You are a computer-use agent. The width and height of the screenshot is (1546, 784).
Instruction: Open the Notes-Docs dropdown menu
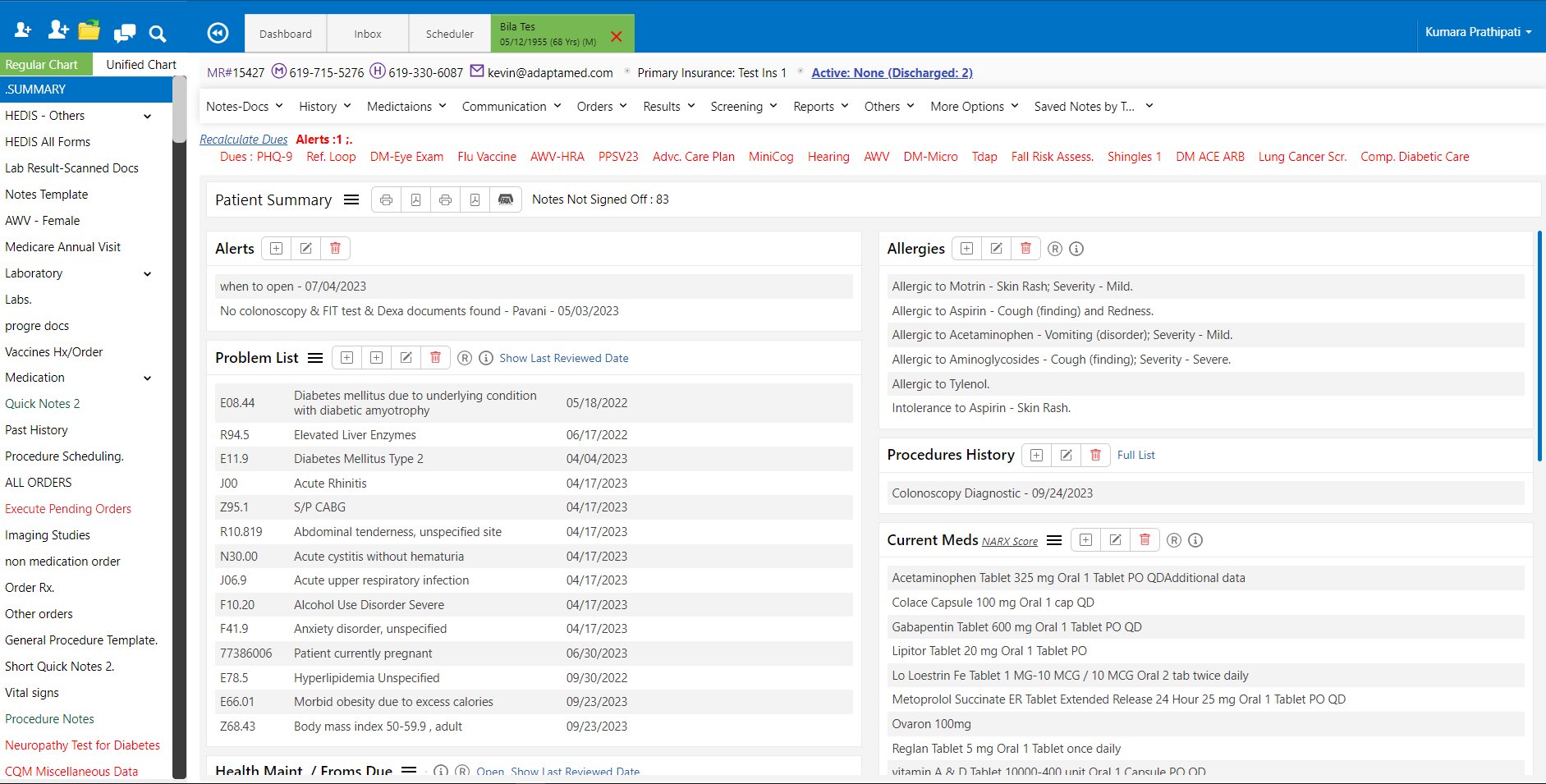pyautogui.click(x=244, y=107)
